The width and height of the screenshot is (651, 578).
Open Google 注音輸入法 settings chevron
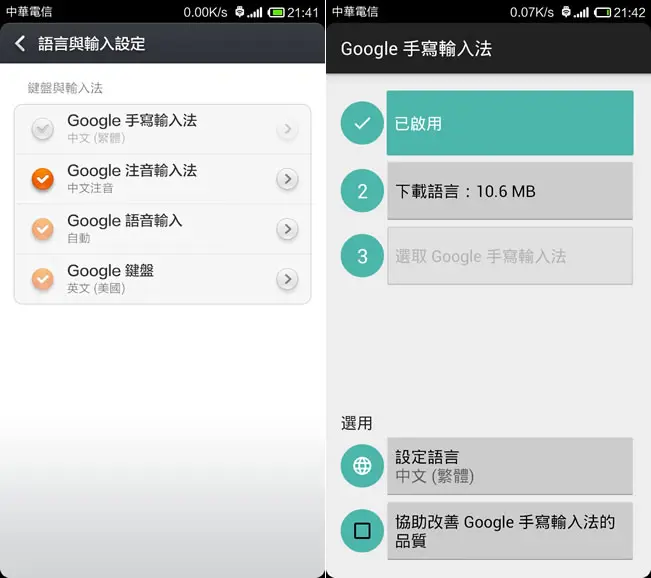click(x=287, y=179)
